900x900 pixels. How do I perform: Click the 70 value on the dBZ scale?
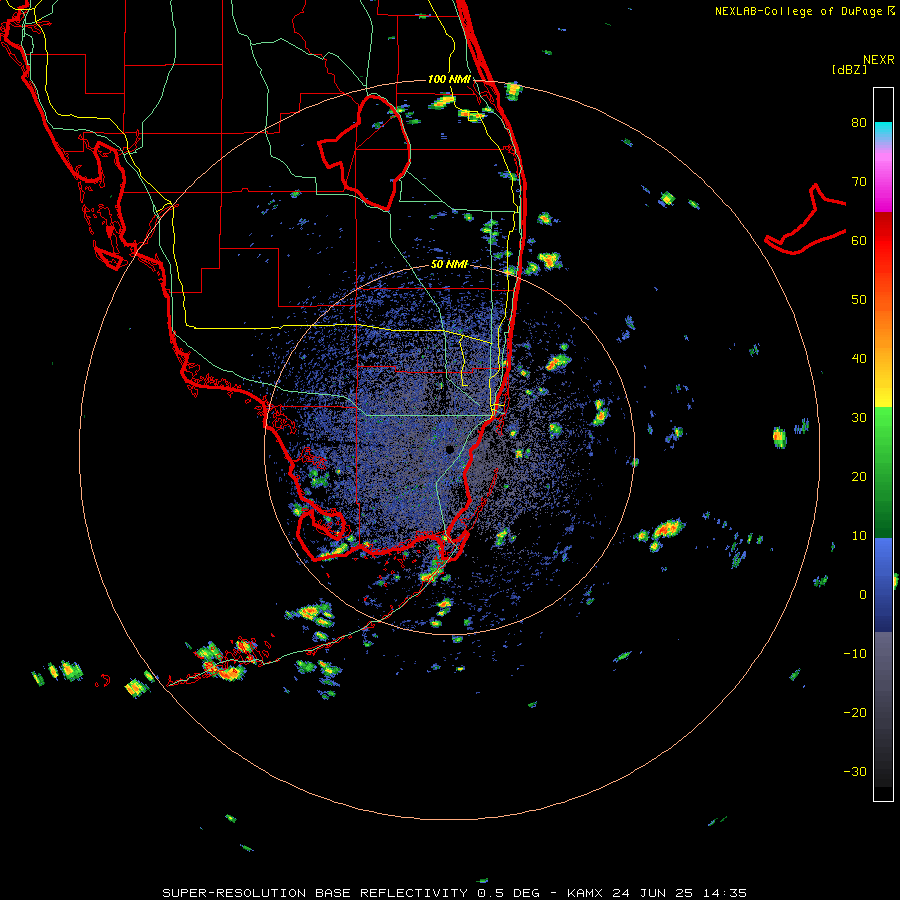pyautogui.click(x=859, y=182)
